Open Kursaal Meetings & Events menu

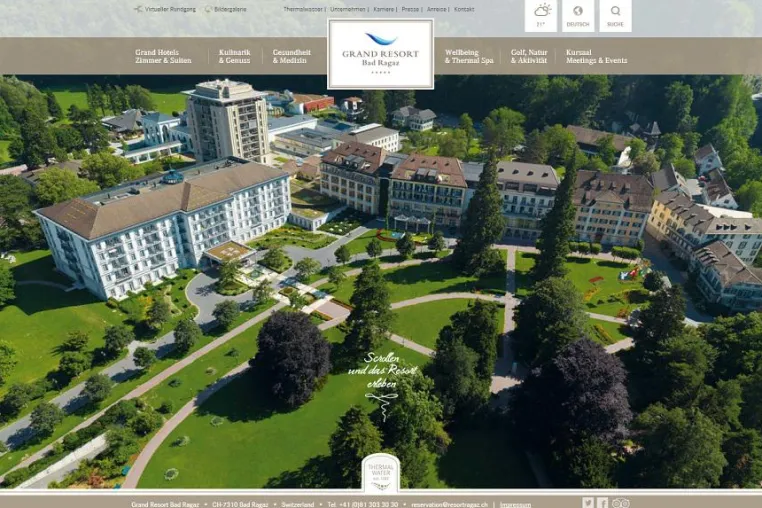[x=596, y=56]
